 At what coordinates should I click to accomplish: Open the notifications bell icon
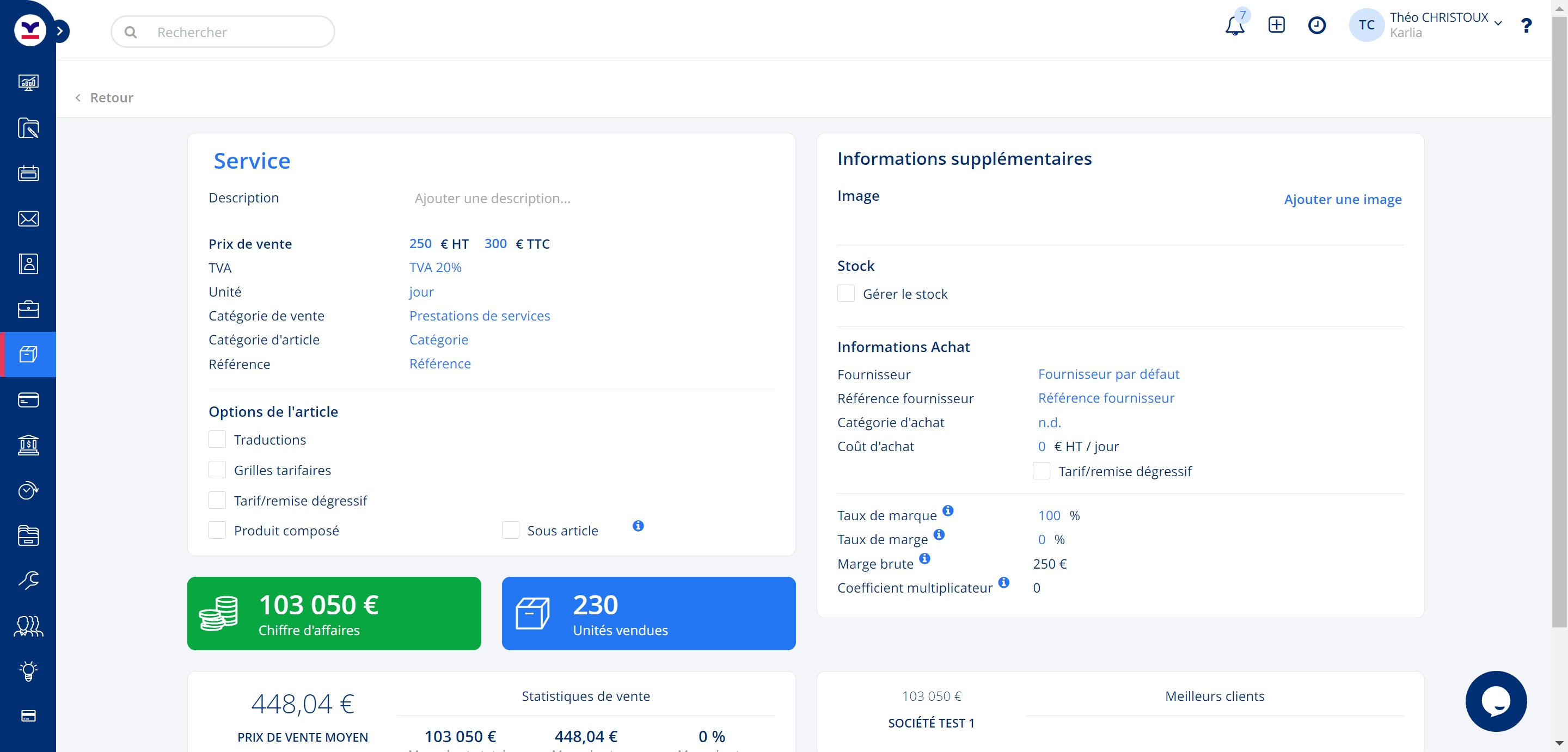tap(1234, 26)
